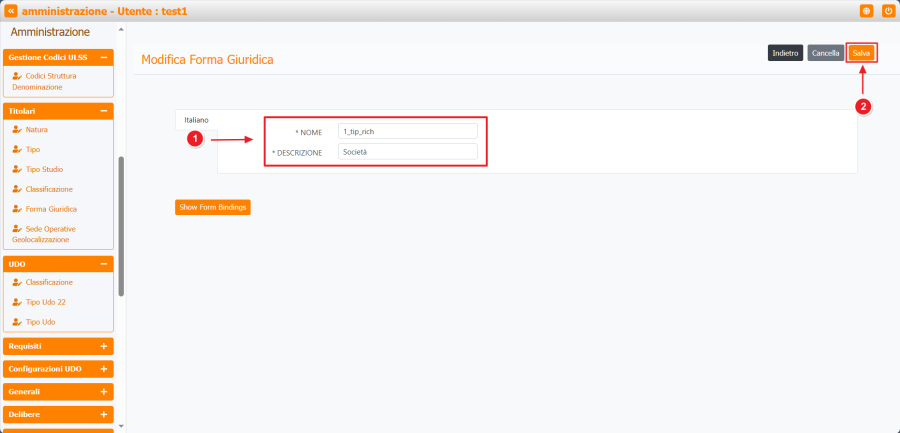Screen dimensions: 900x433
Task: Click the icon beside Forma Giuridica
Action: coord(17,209)
